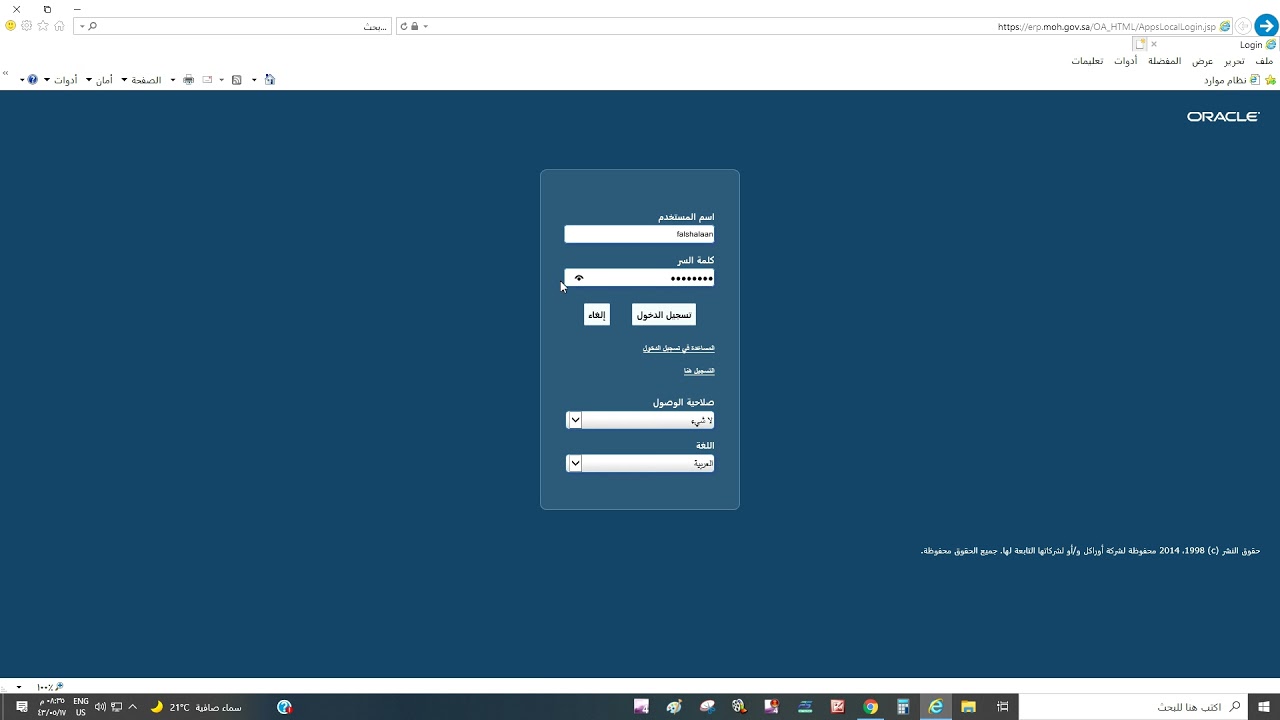The width and height of the screenshot is (1280, 720).
Task: Click the refresh page icon
Action: 403,26
